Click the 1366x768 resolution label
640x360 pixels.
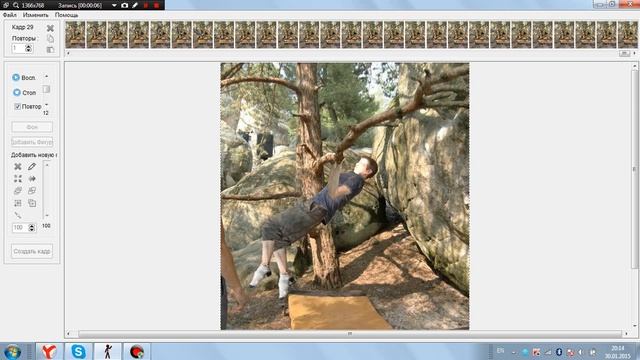(33, 5)
